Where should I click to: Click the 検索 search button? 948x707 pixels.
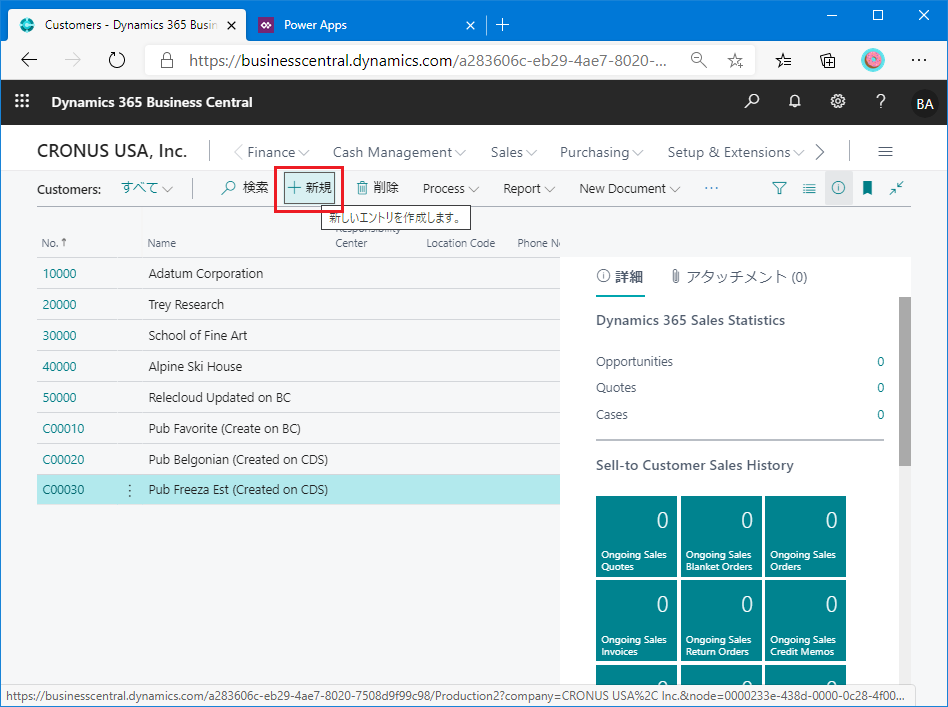[x=245, y=188]
